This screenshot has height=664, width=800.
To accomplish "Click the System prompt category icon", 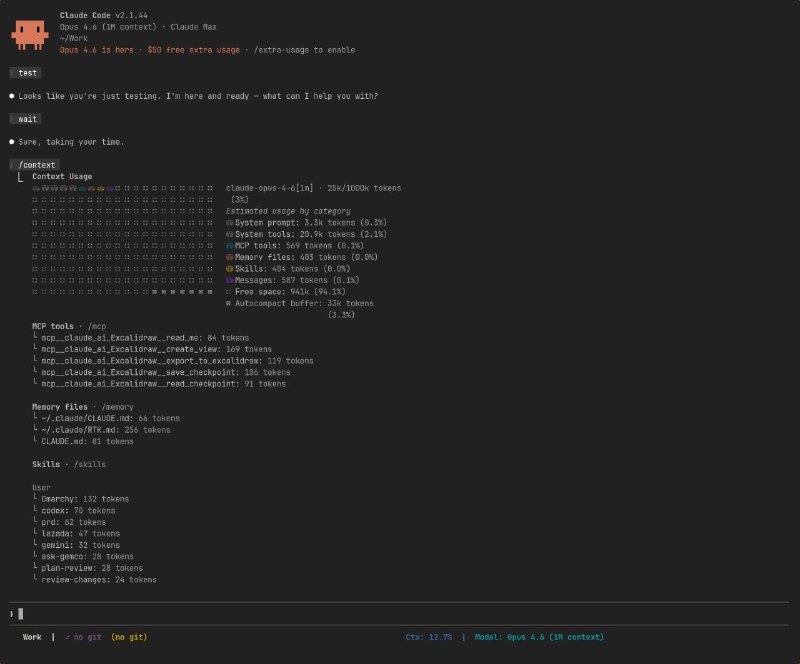I will coord(230,223).
